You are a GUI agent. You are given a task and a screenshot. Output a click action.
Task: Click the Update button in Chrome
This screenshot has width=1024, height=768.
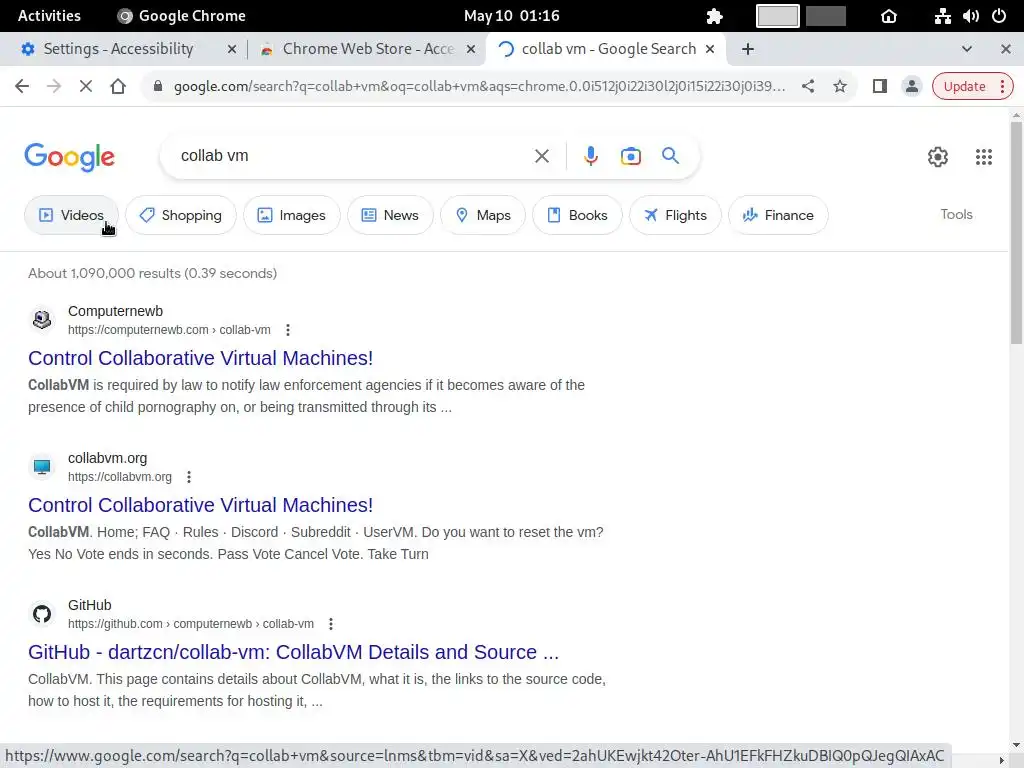point(964,86)
